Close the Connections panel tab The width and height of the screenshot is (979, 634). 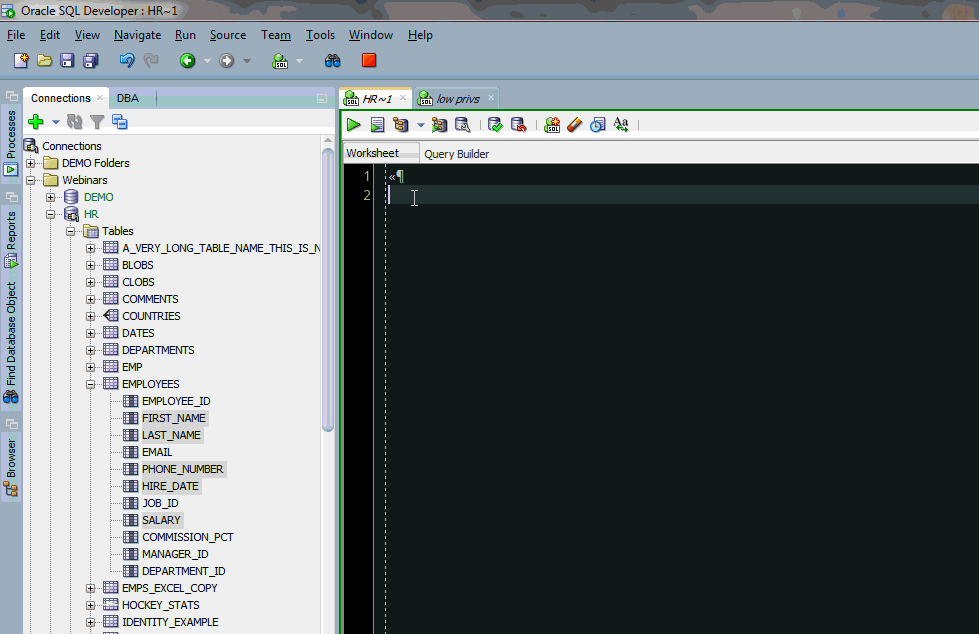pyautogui.click(x=100, y=97)
